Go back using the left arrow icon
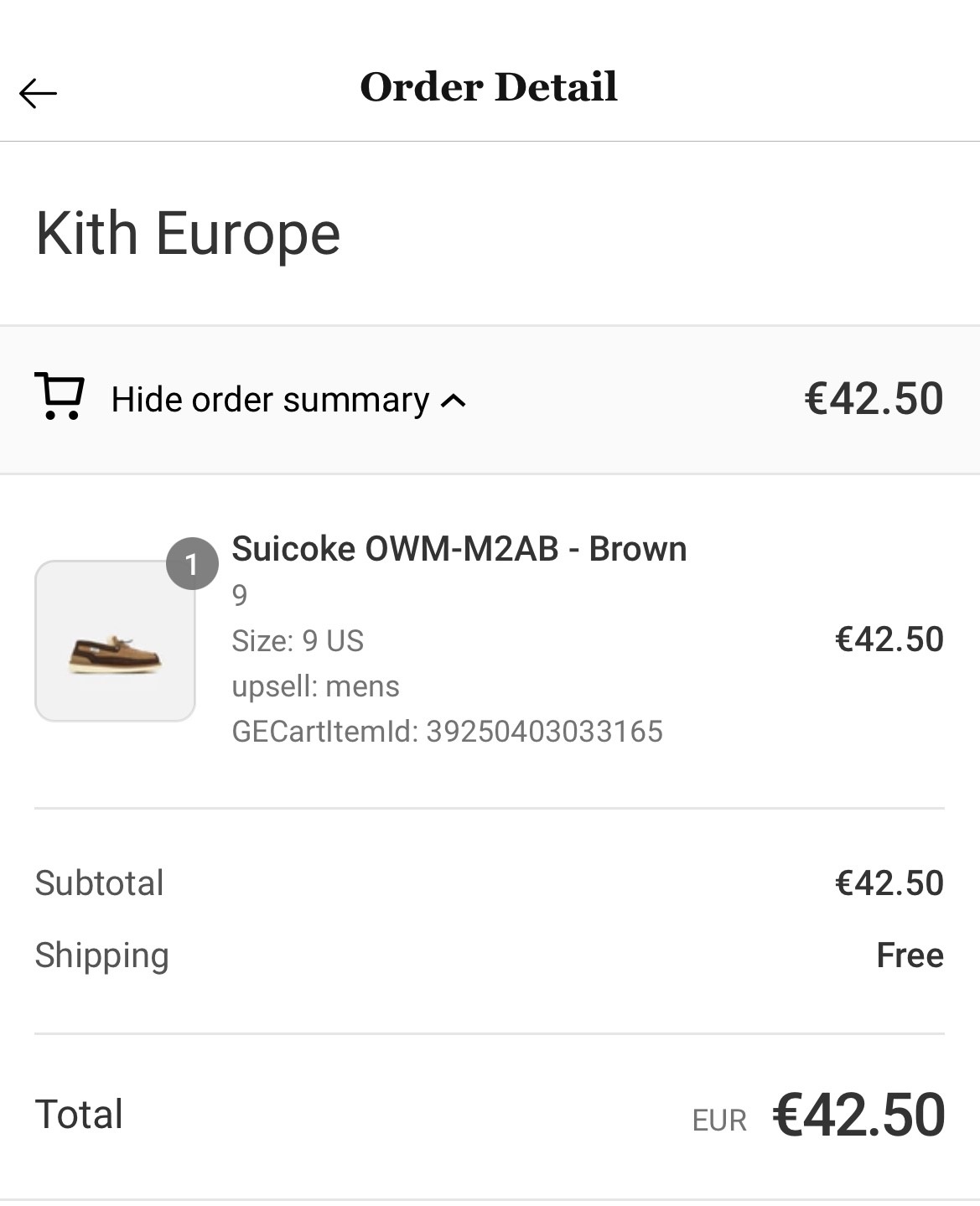 [x=38, y=93]
